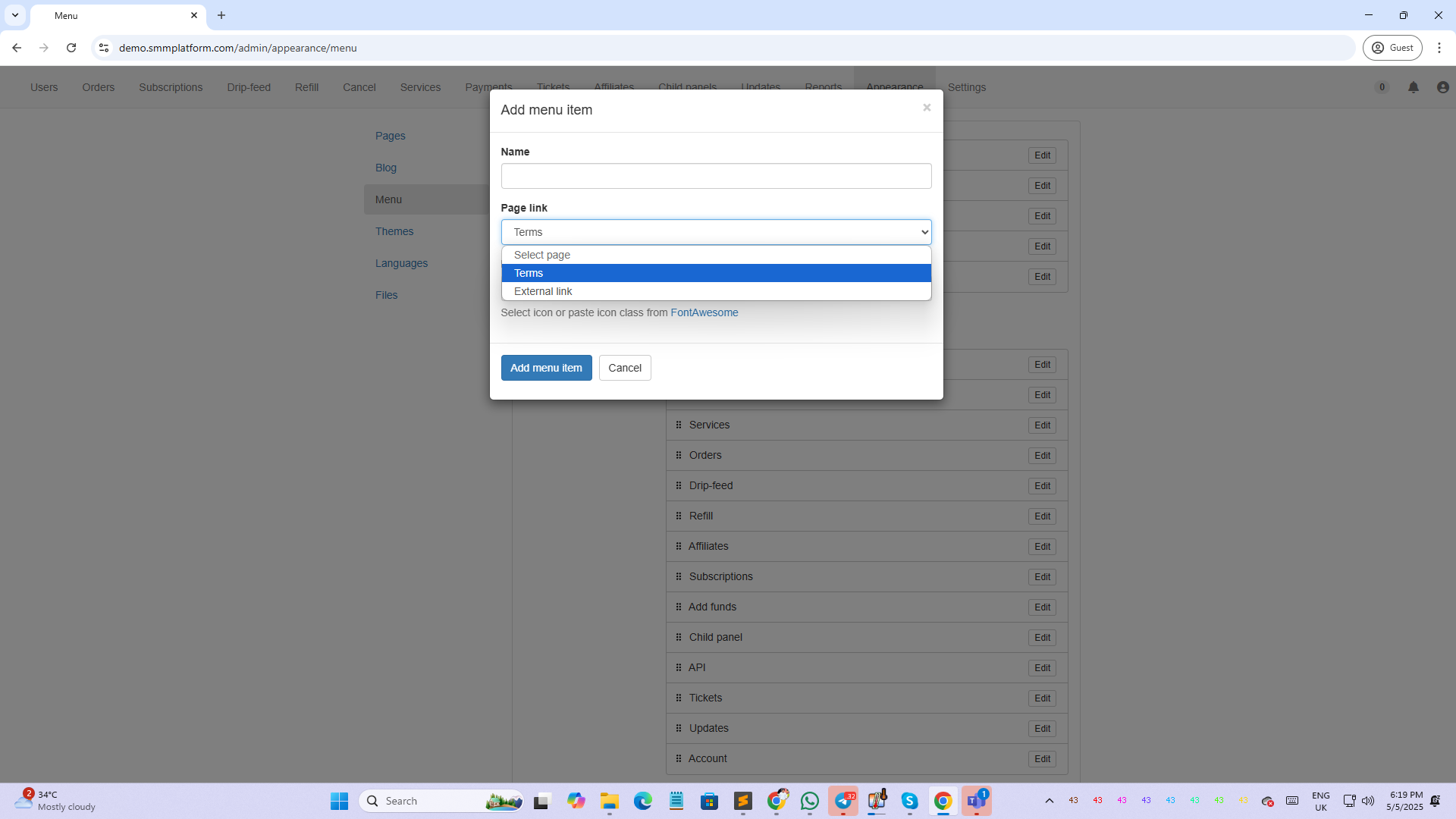Click the browser reload page icon
This screenshot has height=819, width=1456.
click(71, 48)
